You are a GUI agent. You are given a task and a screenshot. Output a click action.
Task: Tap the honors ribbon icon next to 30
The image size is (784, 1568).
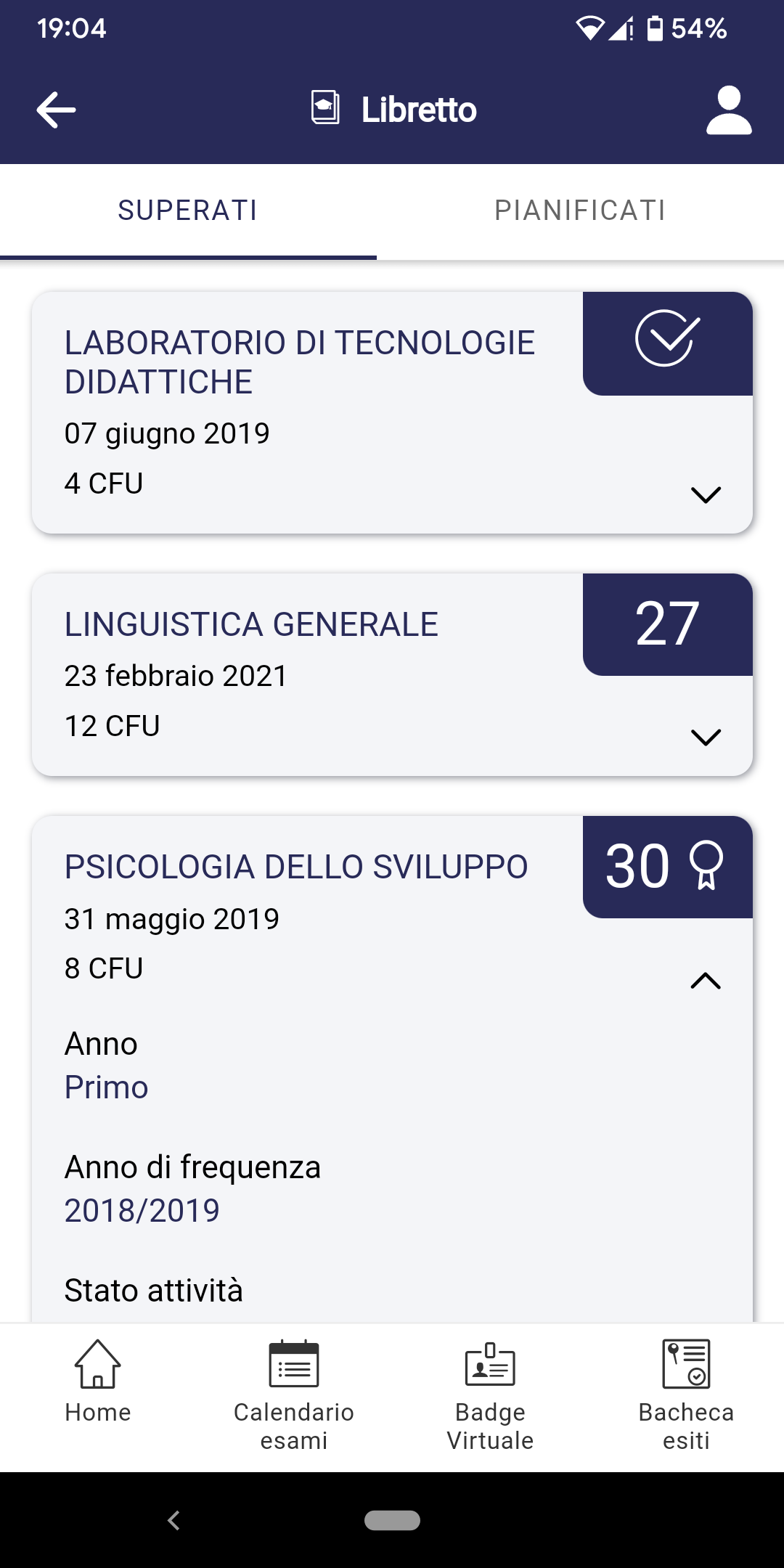706,865
